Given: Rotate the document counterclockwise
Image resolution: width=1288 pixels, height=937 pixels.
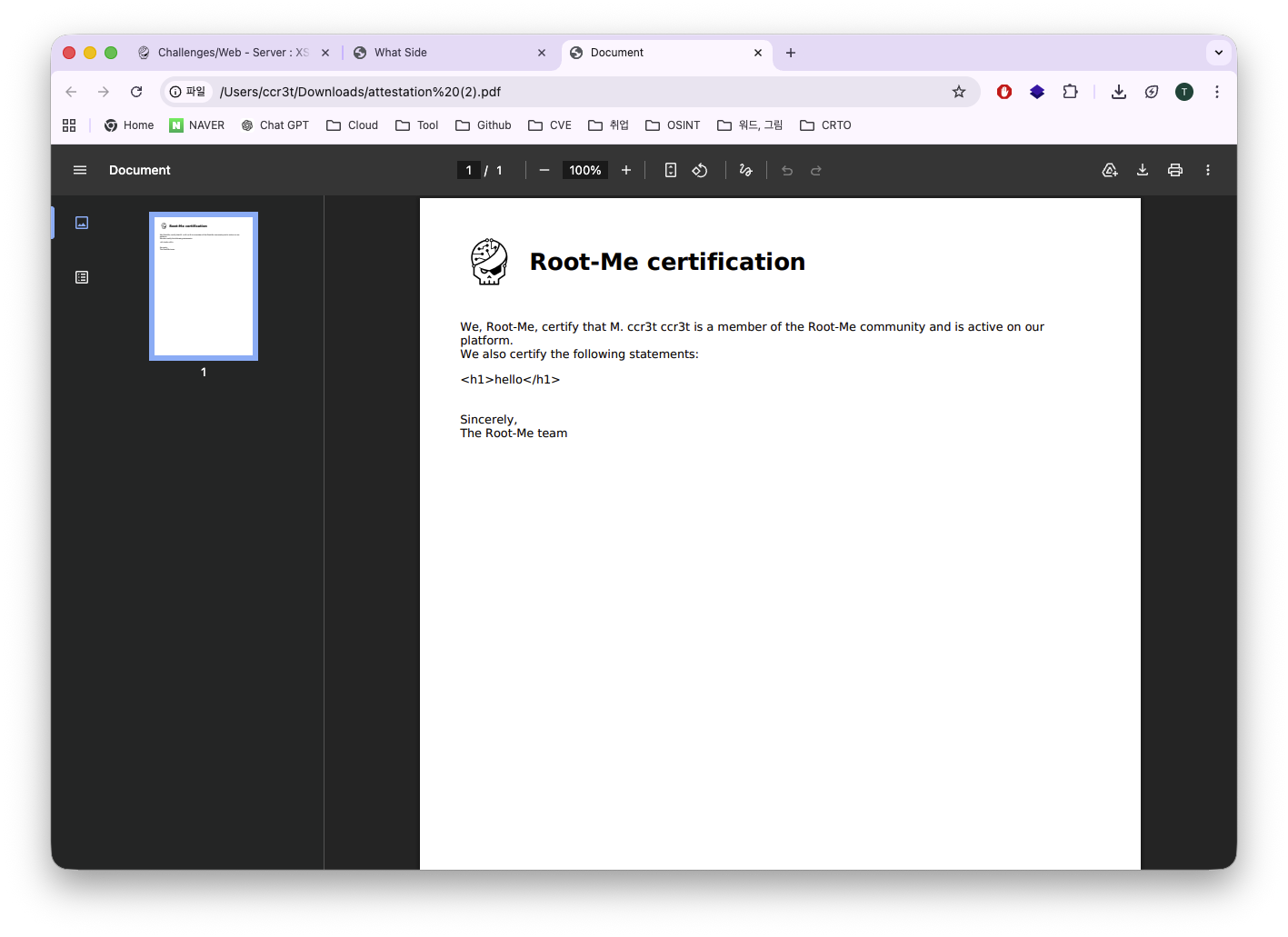Looking at the screenshot, I should coord(700,170).
